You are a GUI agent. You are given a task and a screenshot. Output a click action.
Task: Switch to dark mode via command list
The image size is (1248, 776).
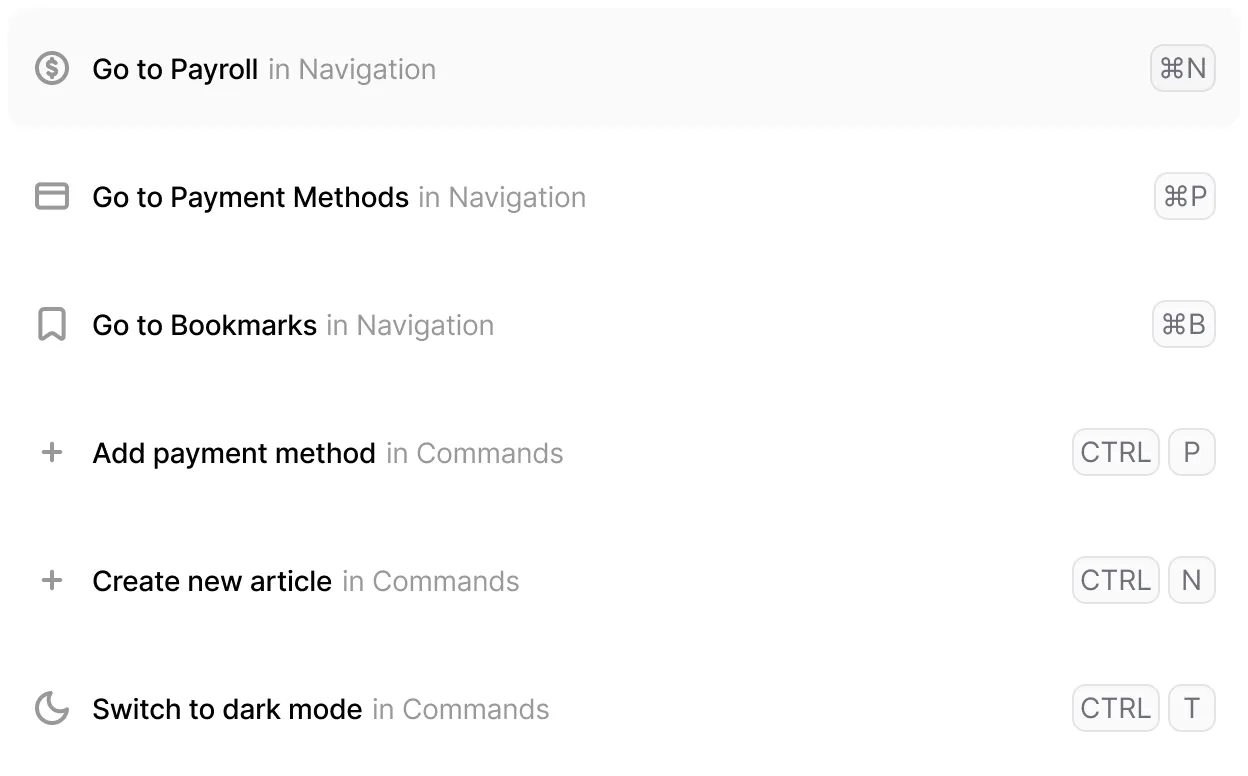click(227, 709)
